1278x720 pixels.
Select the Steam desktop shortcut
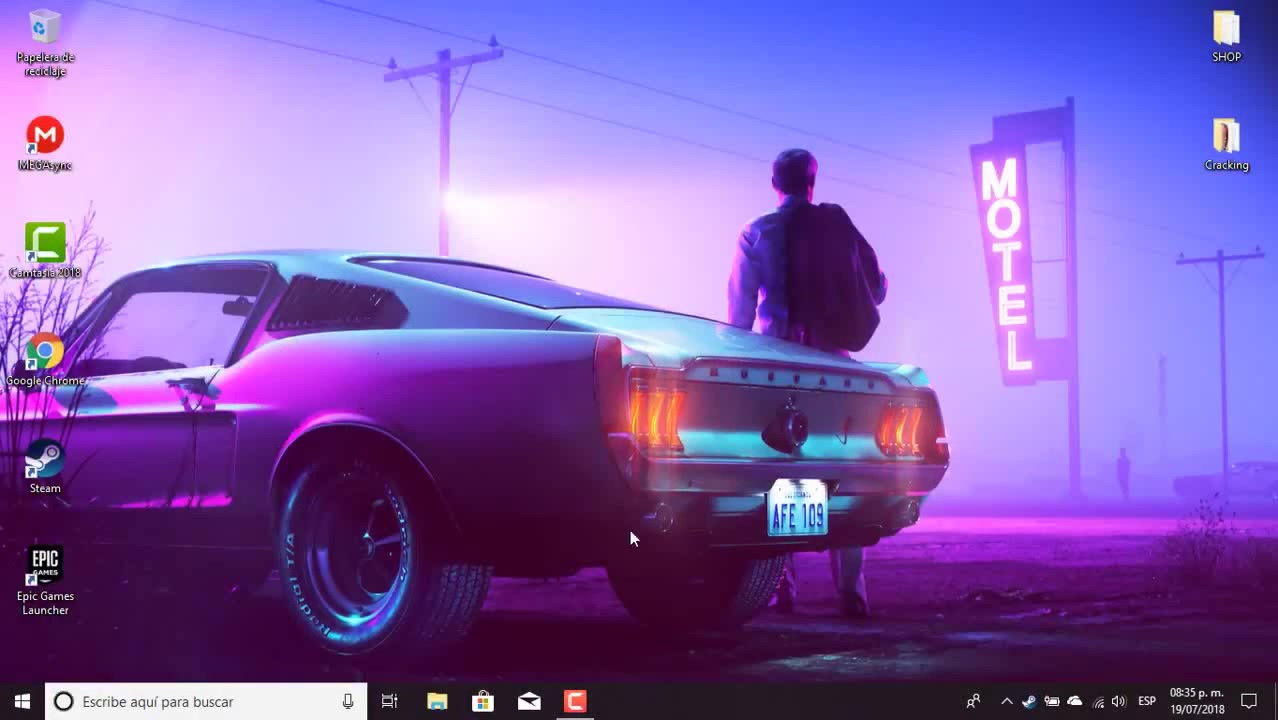click(45, 467)
